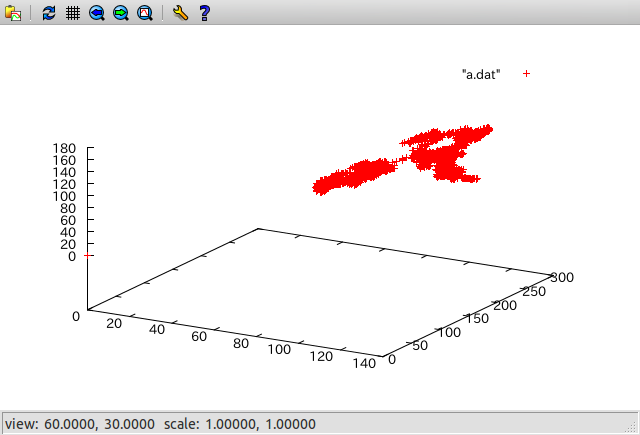Click x-axis label 100
640x435 pixels.
(279, 349)
